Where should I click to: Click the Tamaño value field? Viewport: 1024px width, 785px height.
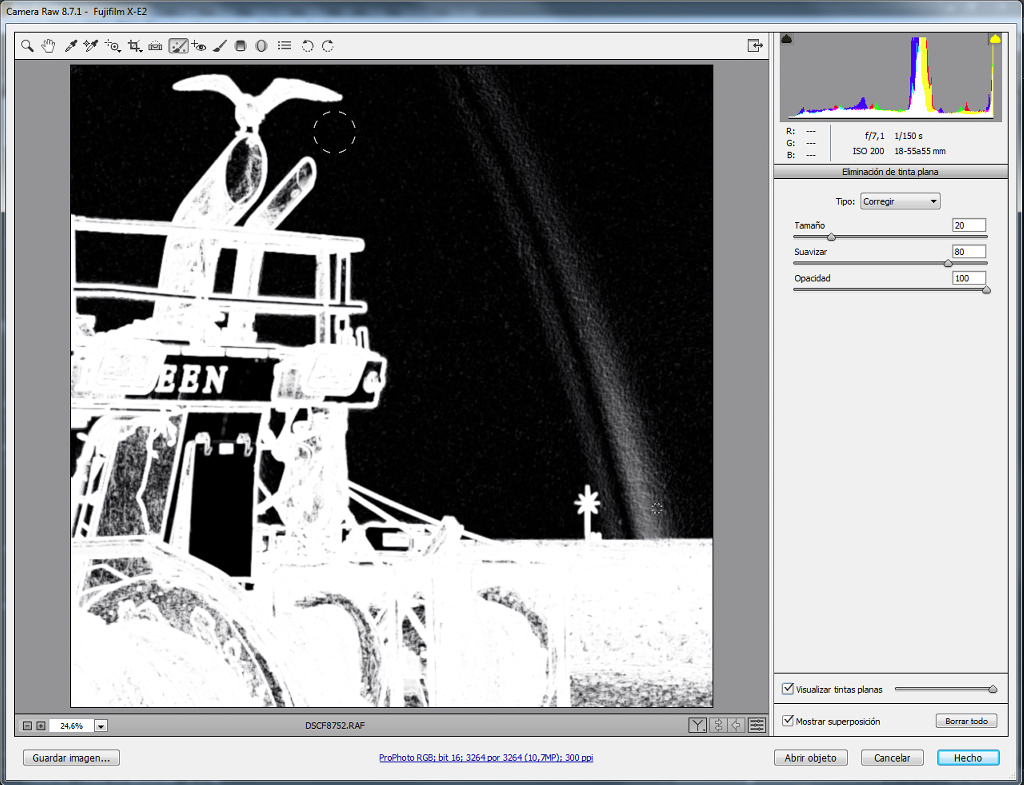point(968,225)
